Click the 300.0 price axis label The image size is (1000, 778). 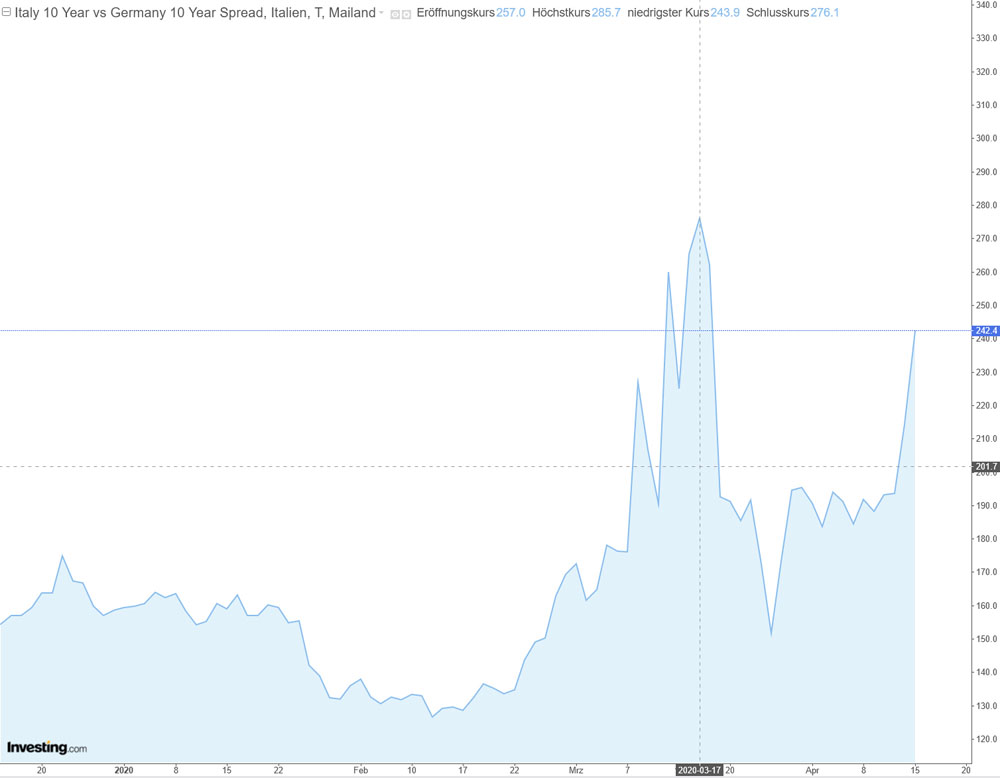pos(986,138)
